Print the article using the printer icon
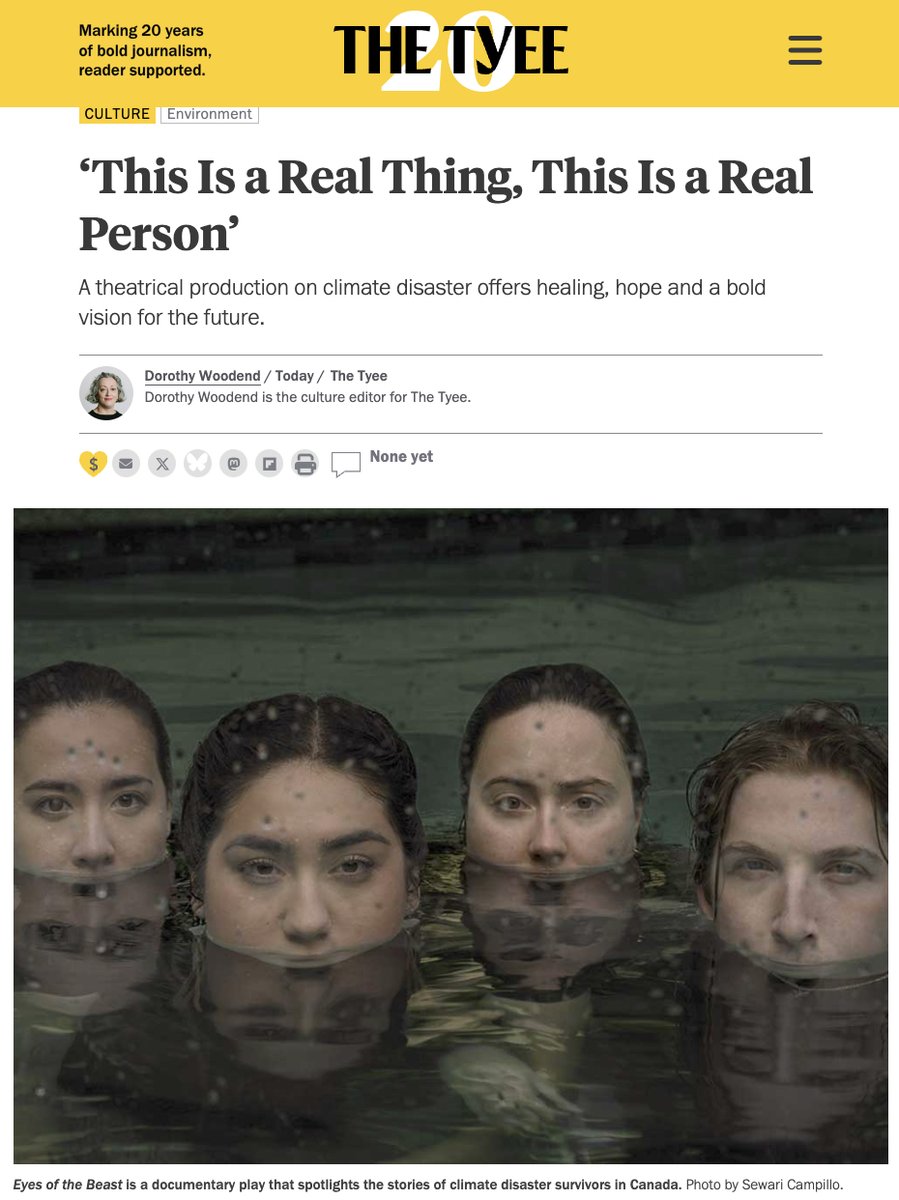 [x=306, y=463]
